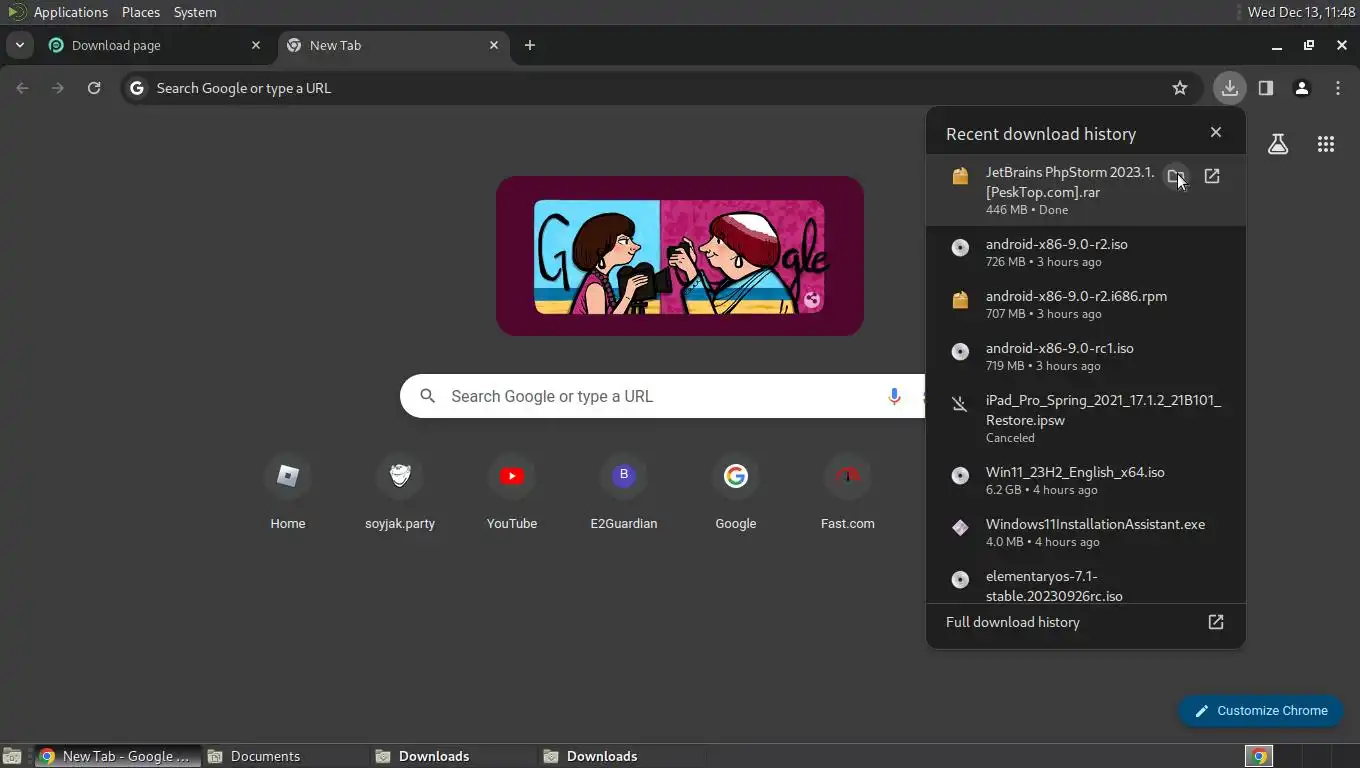This screenshot has width=1360, height=768.
Task: Open Home shortcut tile
Action: 288,491
